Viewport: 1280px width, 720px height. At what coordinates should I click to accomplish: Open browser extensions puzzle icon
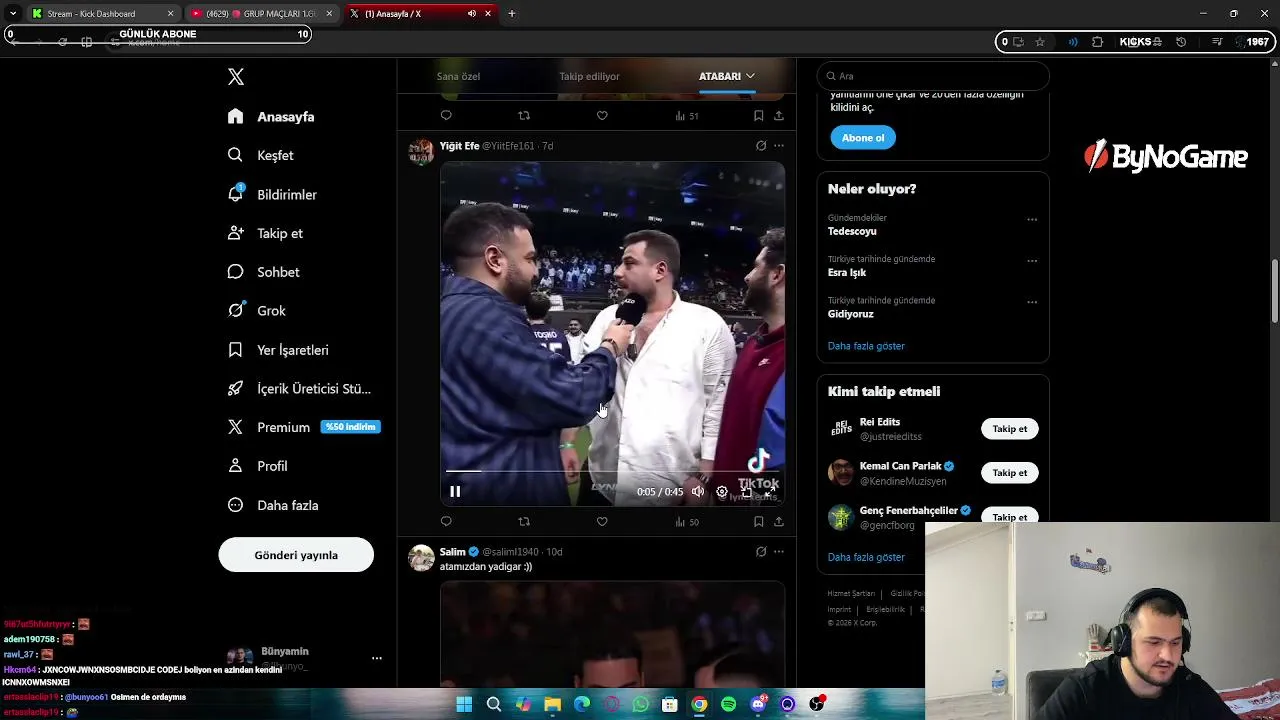pos(1098,42)
